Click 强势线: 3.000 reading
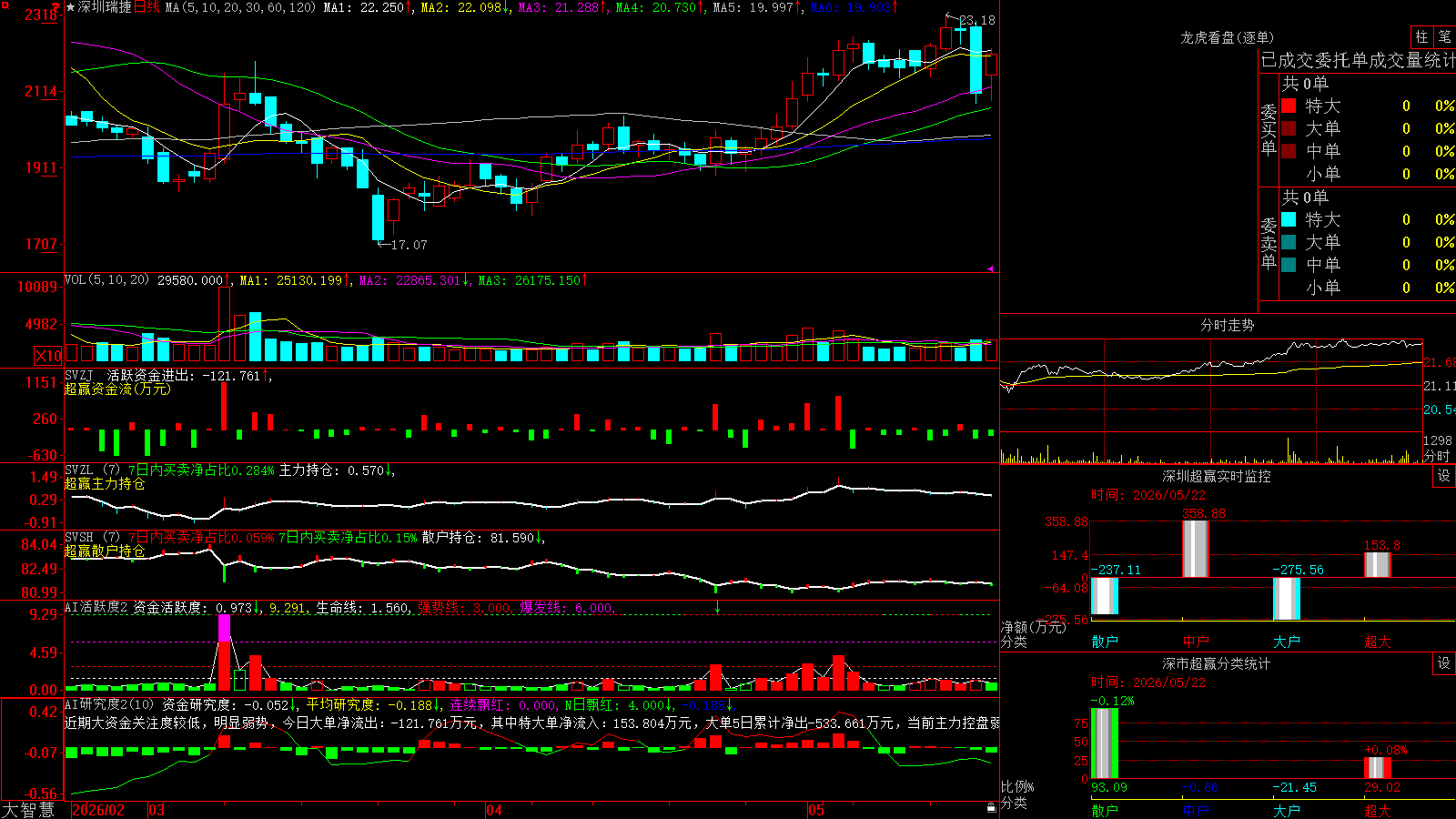This screenshot has width=1456, height=819. [x=465, y=607]
